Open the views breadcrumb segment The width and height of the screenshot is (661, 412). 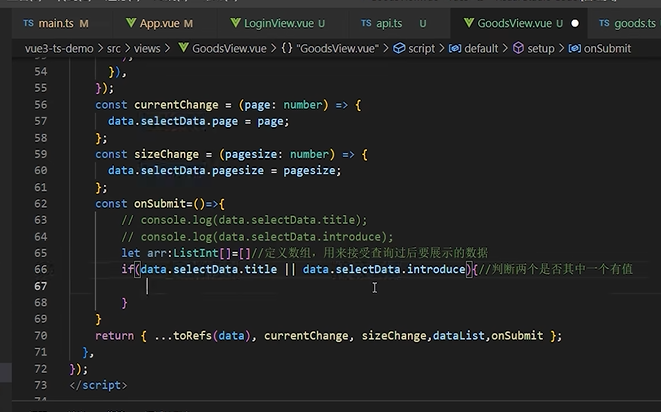point(147,48)
